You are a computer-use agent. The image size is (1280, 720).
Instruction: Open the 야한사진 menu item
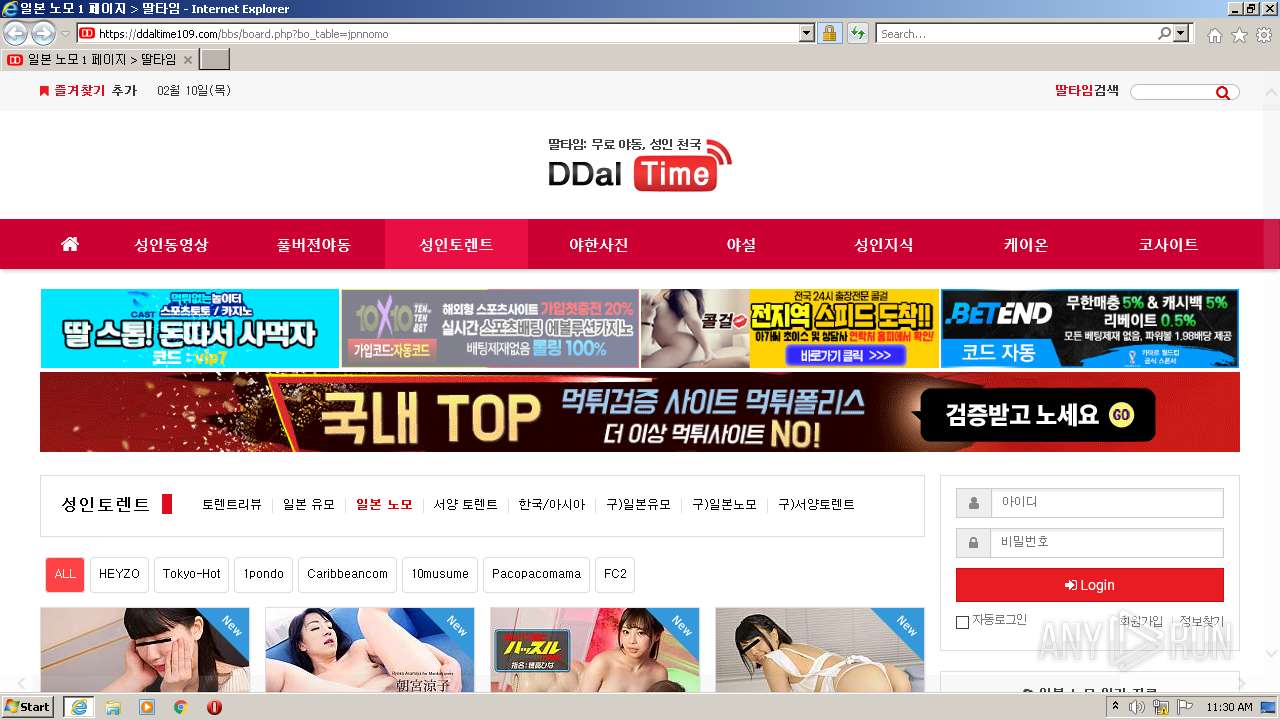(x=598, y=244)
